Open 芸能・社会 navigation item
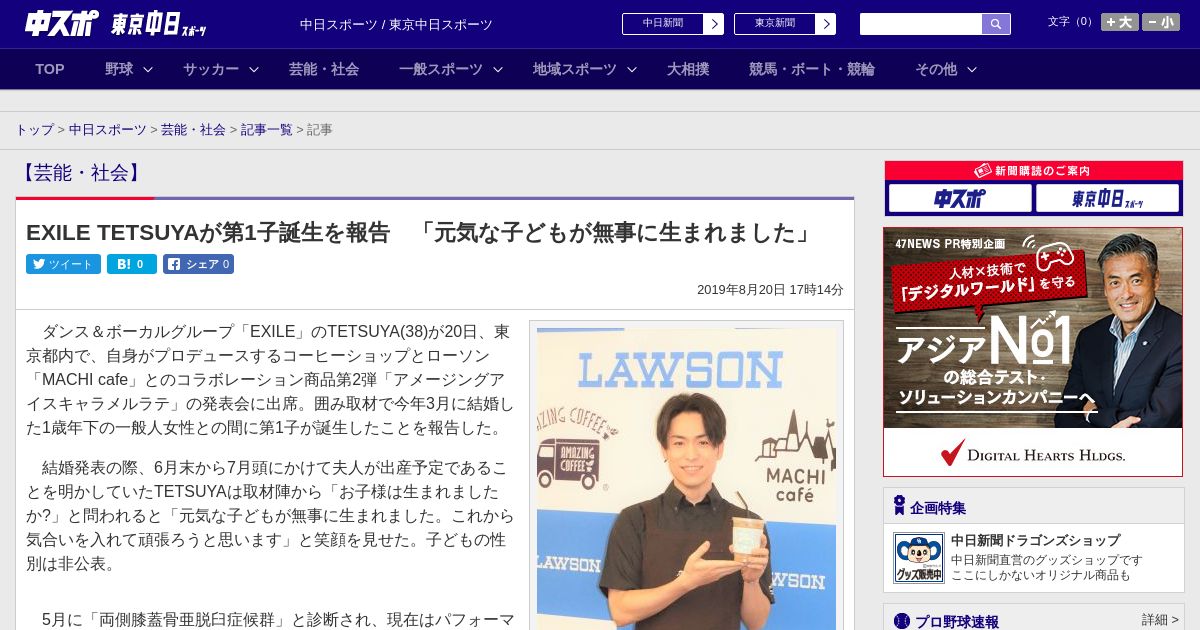 click(324, 69)
